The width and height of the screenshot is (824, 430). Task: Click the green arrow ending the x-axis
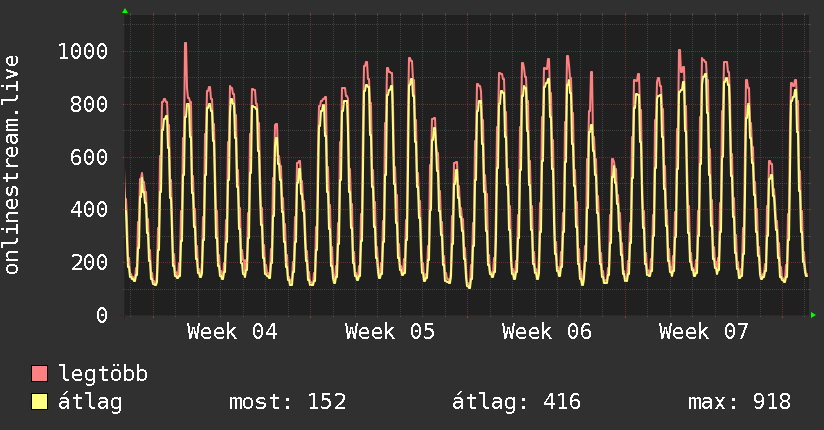click(x=813, y=315)
